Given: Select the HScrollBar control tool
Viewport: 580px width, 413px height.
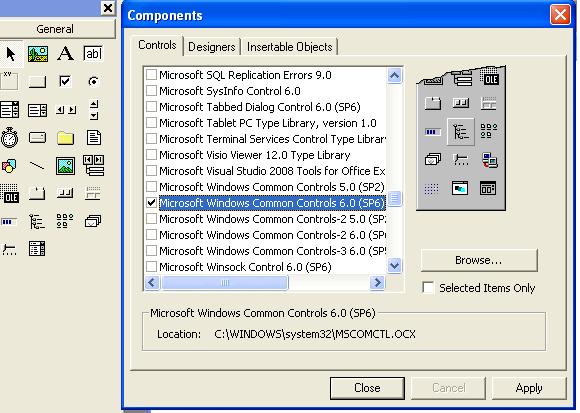Looking at the screenshot, I should tap(66, 110).
